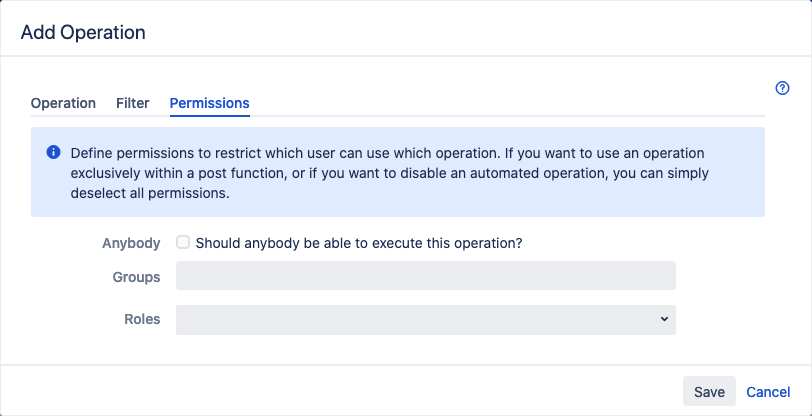Screen dimensions: 812x416
Task: Open the Filter tab
Action: tap(133, 103)
